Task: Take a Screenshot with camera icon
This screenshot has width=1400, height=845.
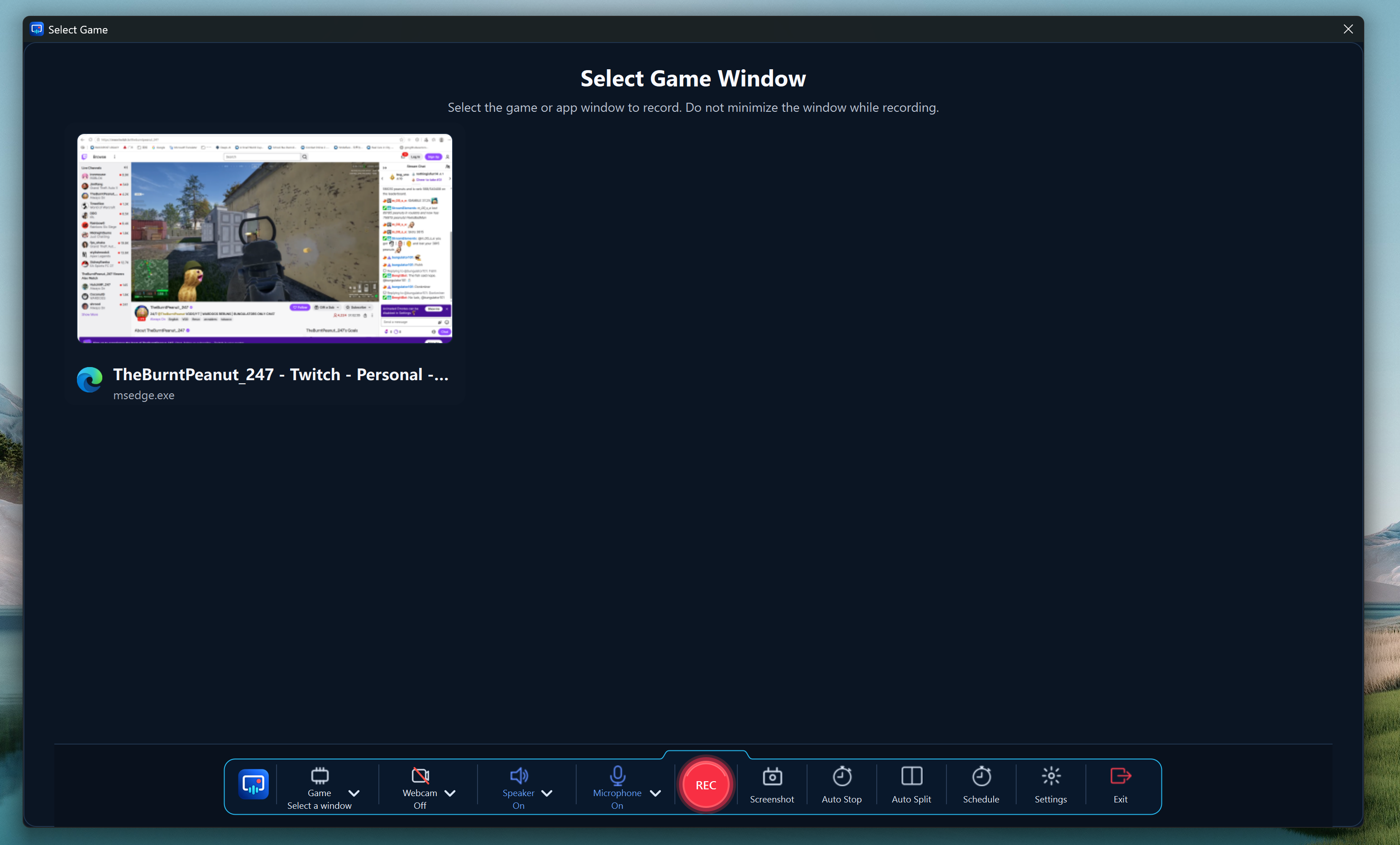Action: 772,776
